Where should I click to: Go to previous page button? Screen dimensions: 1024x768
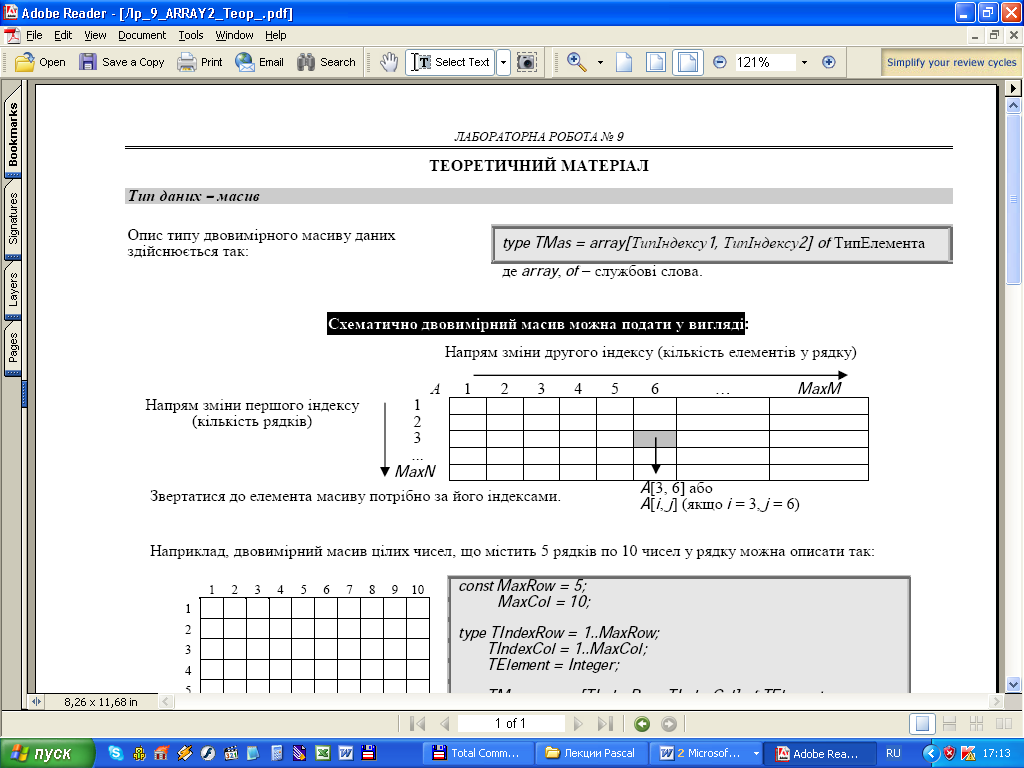[445, 724]
